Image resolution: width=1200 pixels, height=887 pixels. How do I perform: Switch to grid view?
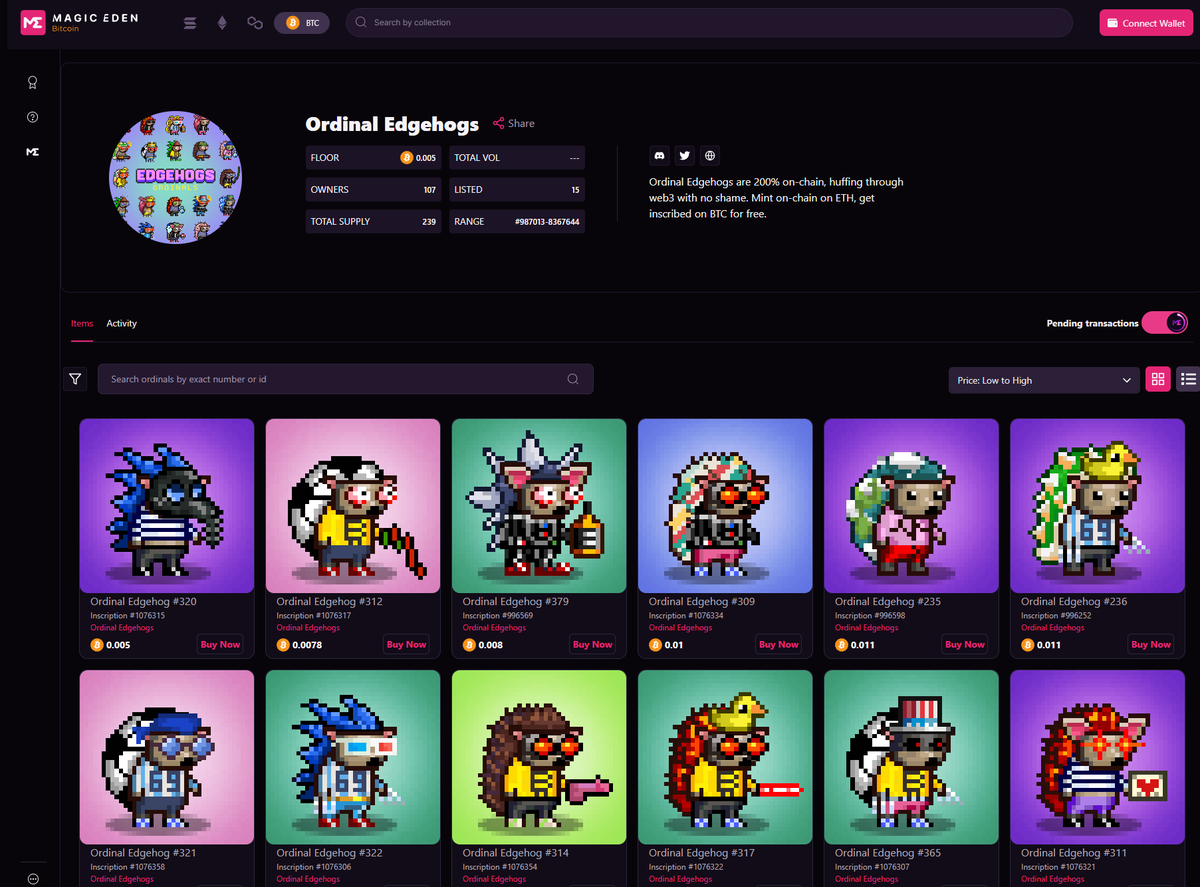pyautogui.click(x=1158, y=379)
